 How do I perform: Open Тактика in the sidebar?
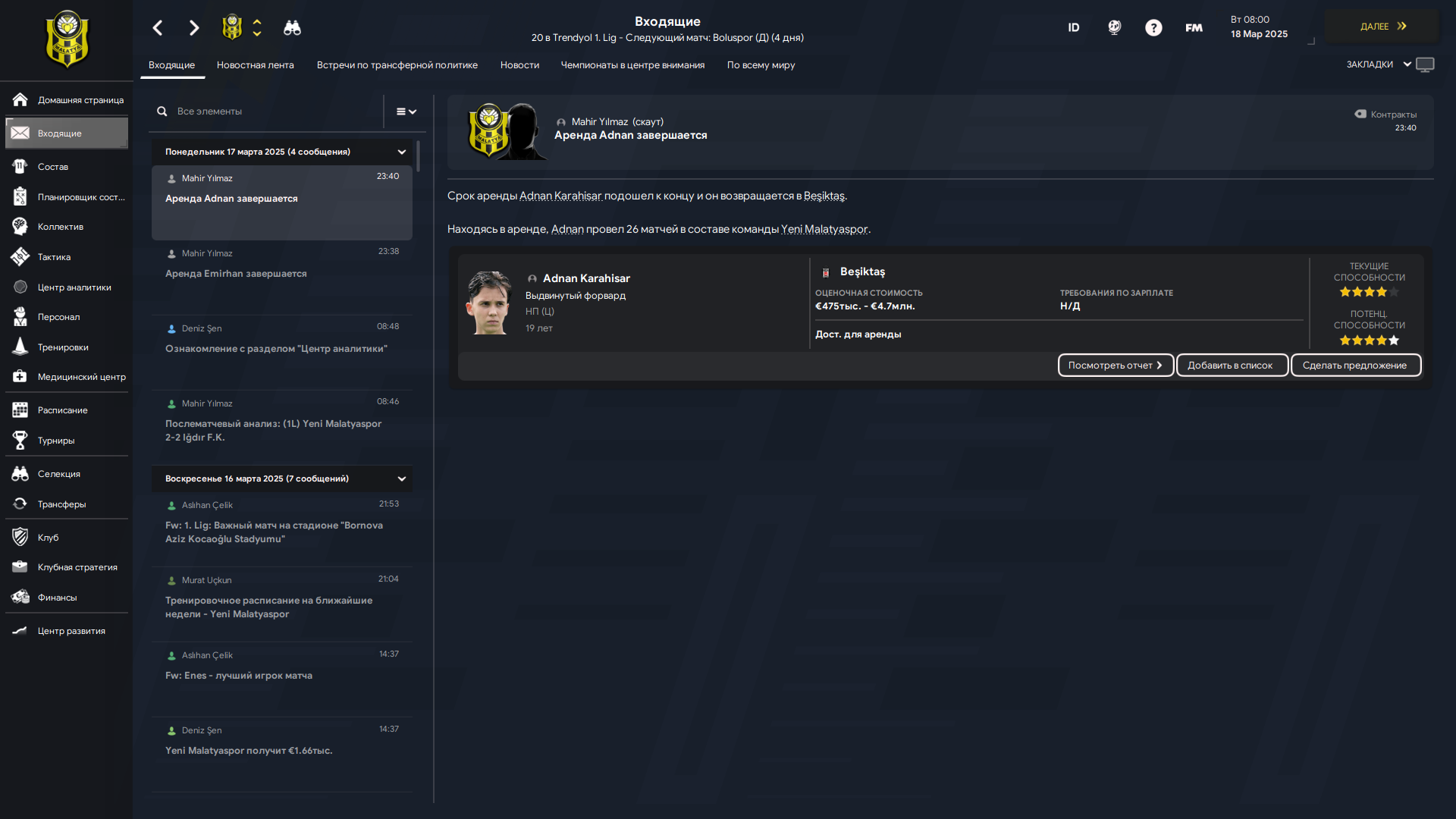click(x=67, y=257)
